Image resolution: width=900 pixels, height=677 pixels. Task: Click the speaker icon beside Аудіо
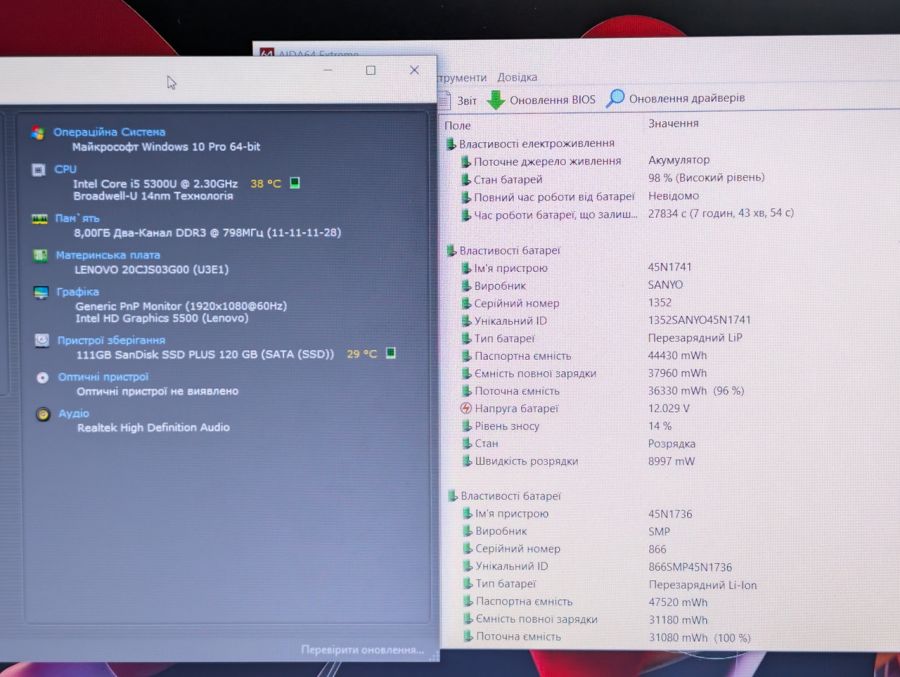[x=43, y=414]
